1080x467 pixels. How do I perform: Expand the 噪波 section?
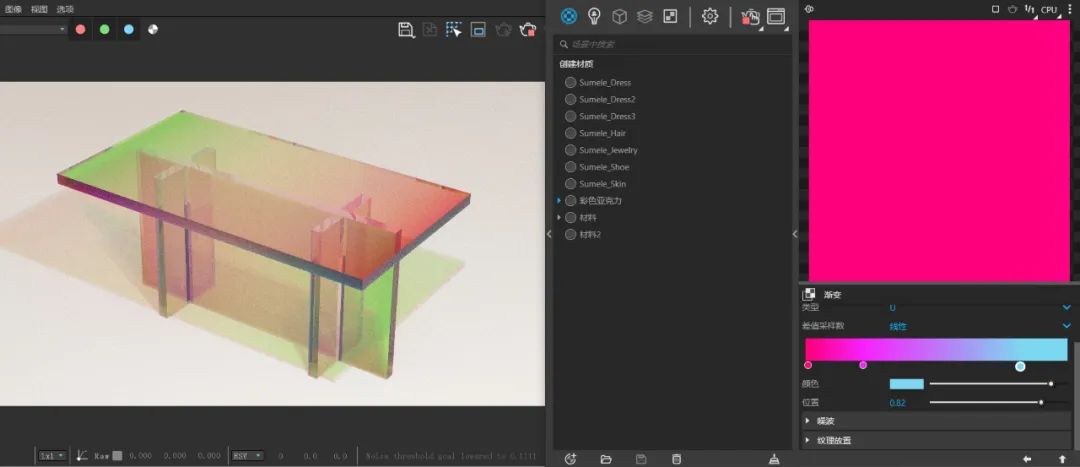tap(937, 421)
